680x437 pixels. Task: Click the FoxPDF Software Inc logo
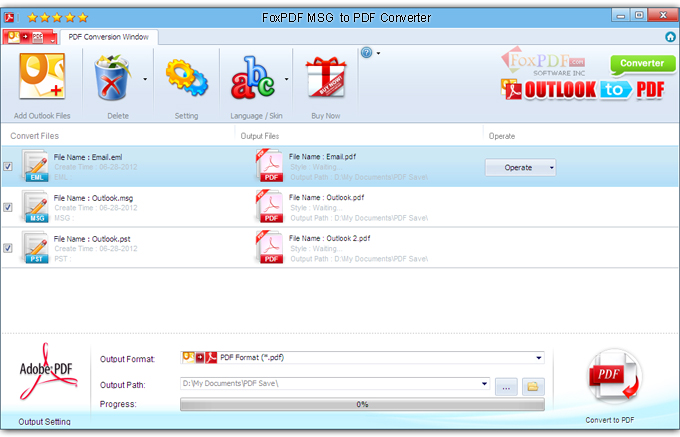coord(544,63)
